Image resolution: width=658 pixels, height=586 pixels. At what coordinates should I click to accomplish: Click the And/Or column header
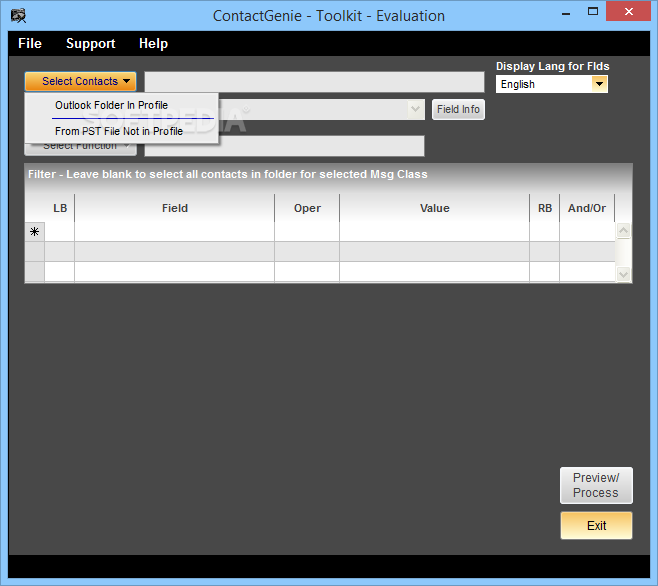pos(587,208)
